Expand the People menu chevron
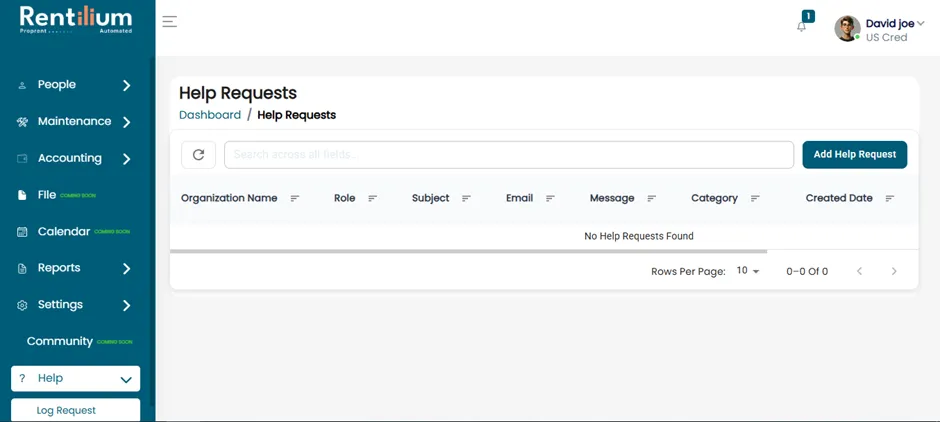 pyautogui.click(x=126, y=86)
